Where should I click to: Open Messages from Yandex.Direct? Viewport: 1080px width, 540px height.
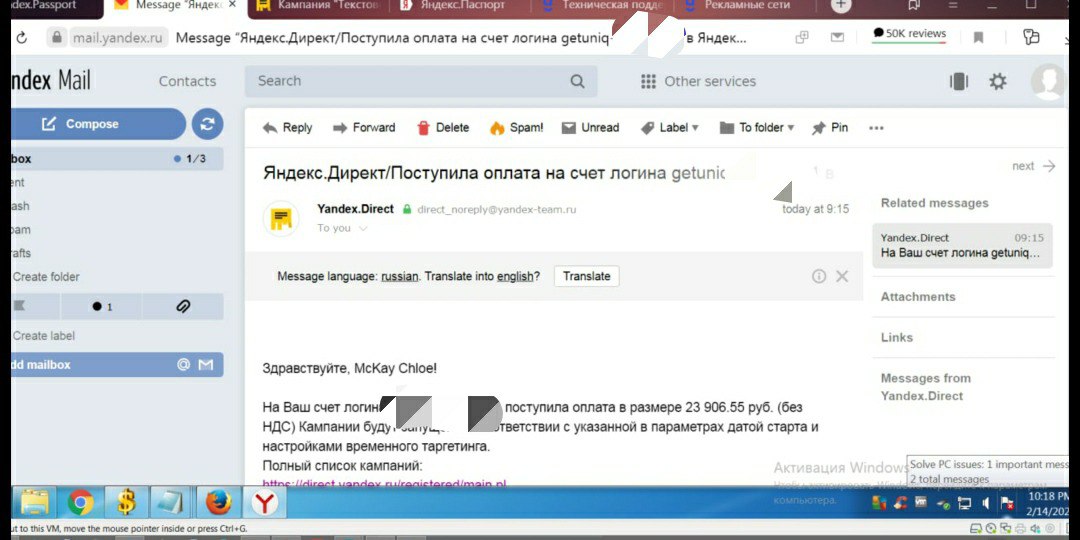point(926,387)
